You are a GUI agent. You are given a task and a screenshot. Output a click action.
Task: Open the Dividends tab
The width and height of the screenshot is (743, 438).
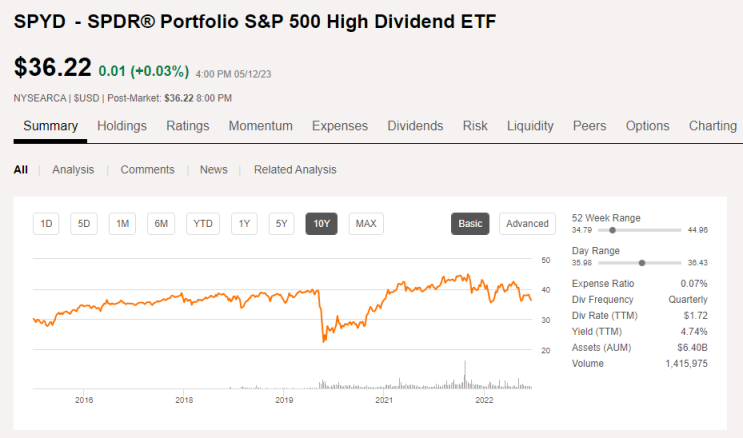tap(415, 126)
